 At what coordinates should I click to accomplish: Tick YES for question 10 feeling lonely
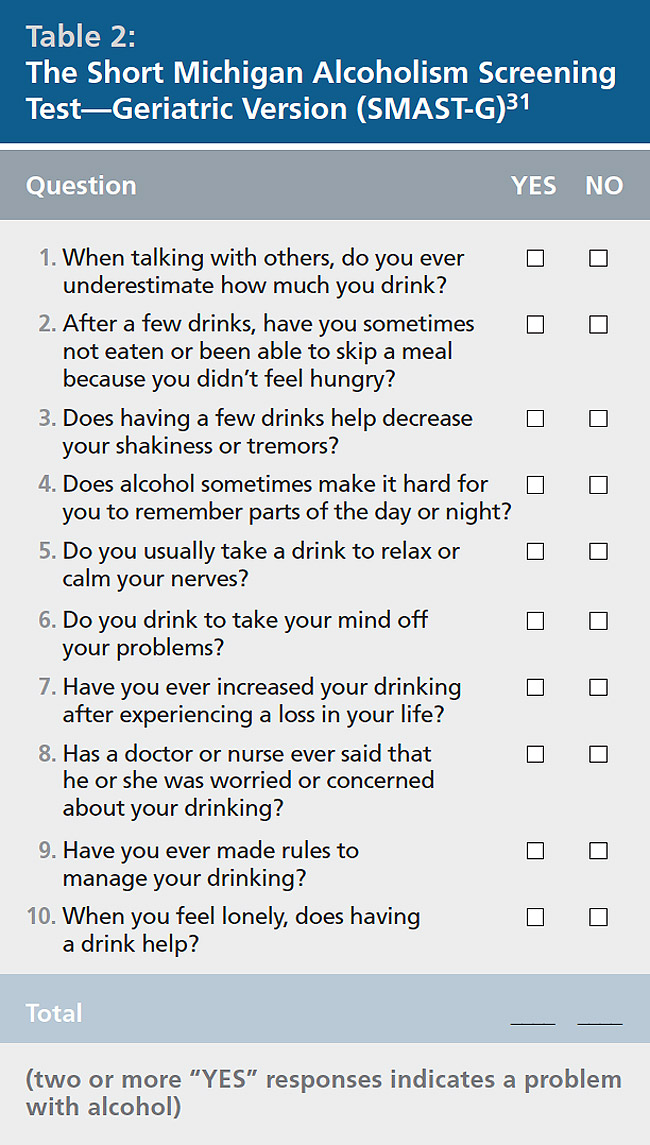(535, 917)
